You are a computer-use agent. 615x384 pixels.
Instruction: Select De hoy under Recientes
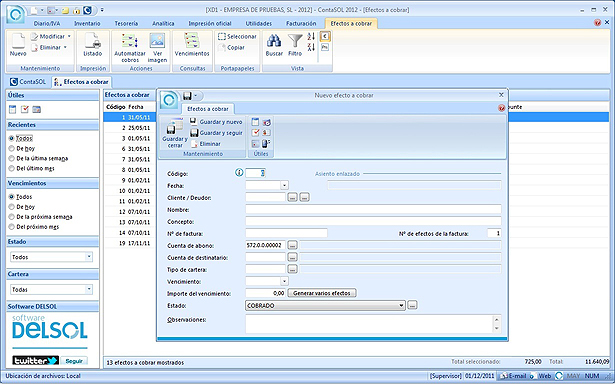pos(11,149)
